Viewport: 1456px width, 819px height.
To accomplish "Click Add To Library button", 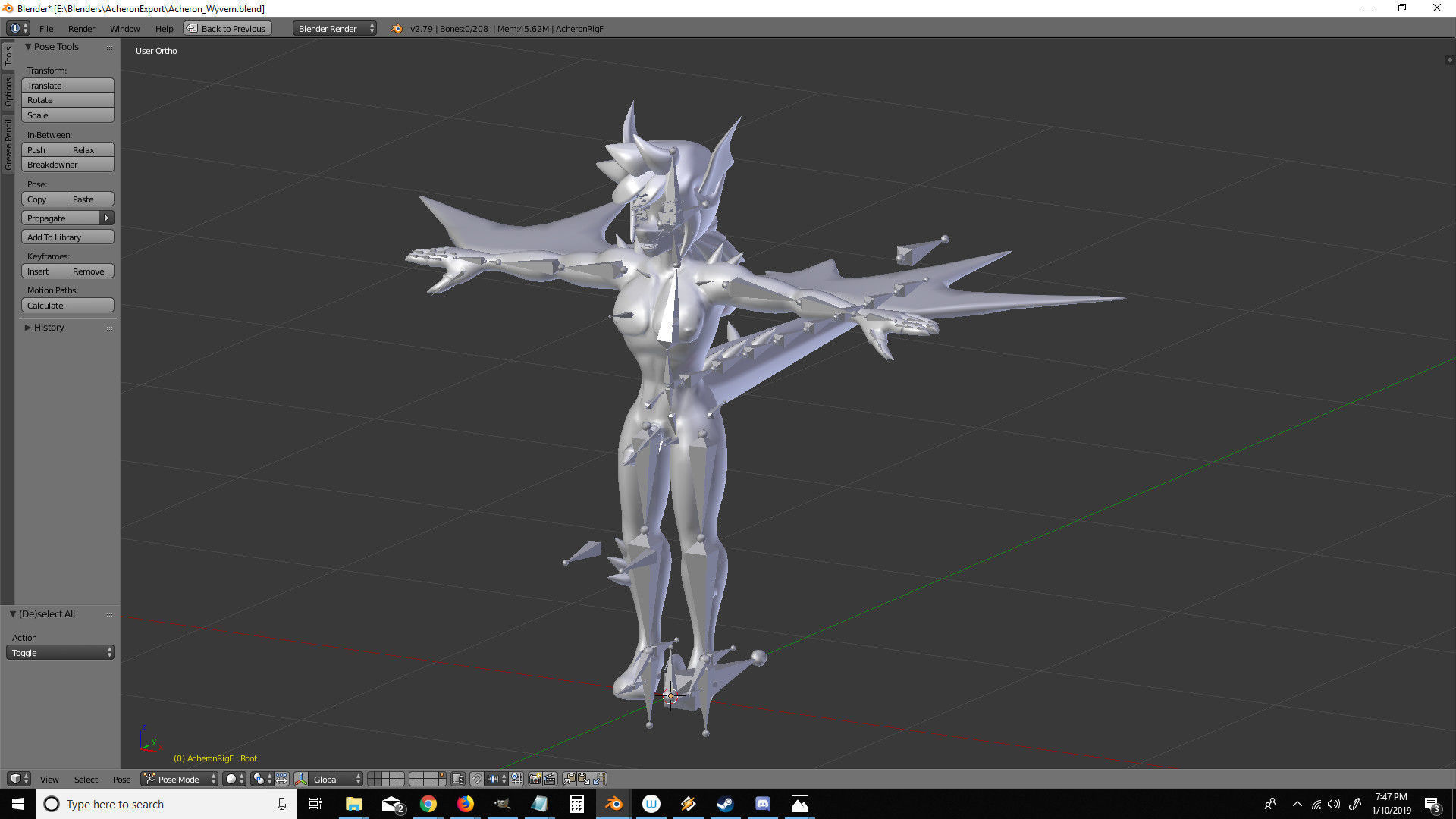I will (x=67, y=237).
